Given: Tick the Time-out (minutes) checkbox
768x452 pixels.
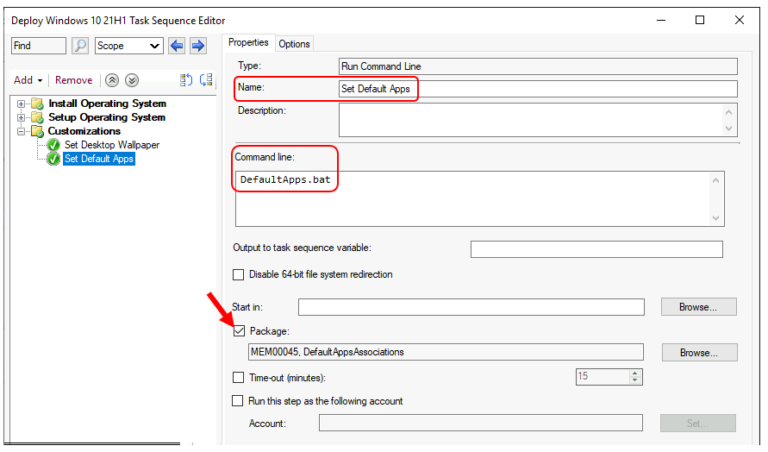Looking at the screenshot, I should (x=238, y=377).
